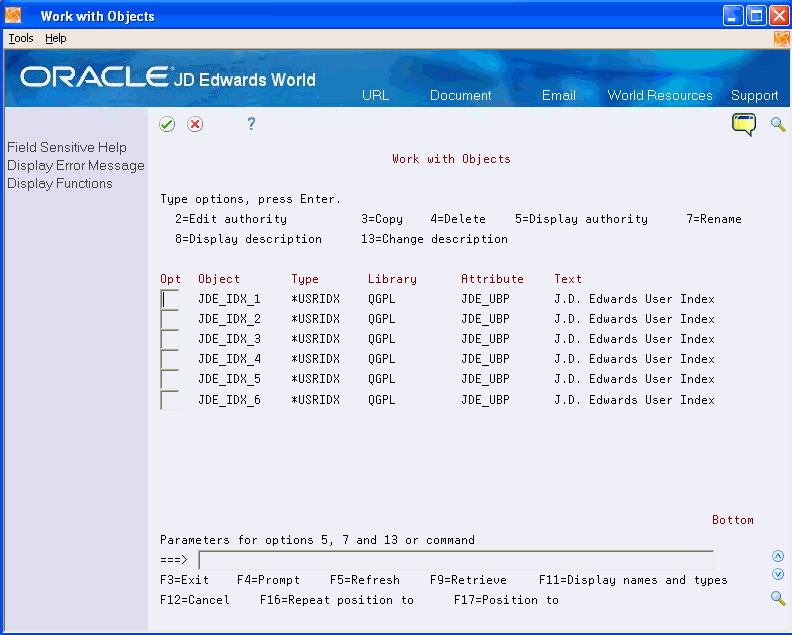Click the 4=Delete option text
This screenshot has height=635, width=792.
pyautogui.click(x=458, y=219)
